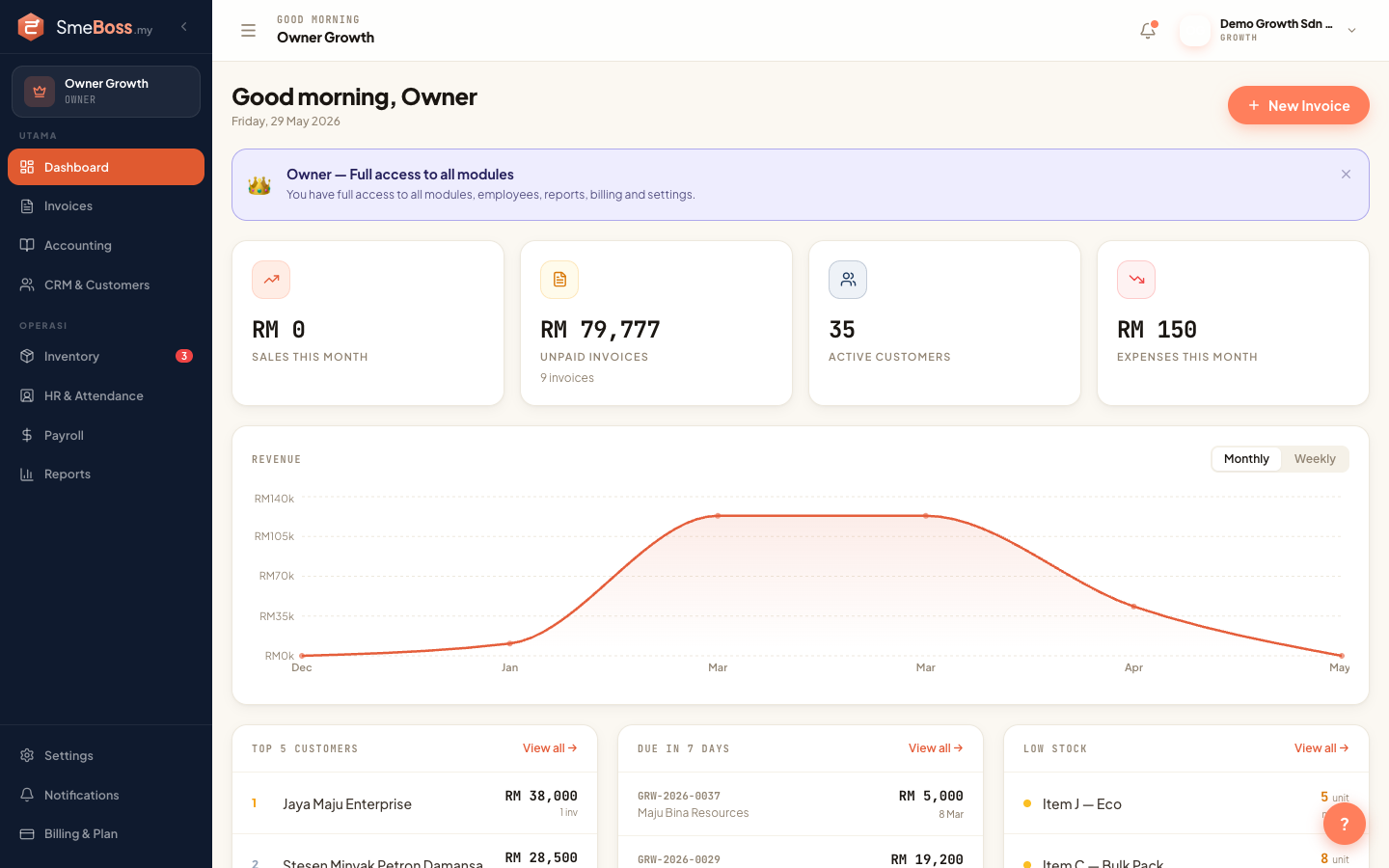Open Settings label in sidebar
The height and width of the screenshot is (868, 1389).
[68, 756]
